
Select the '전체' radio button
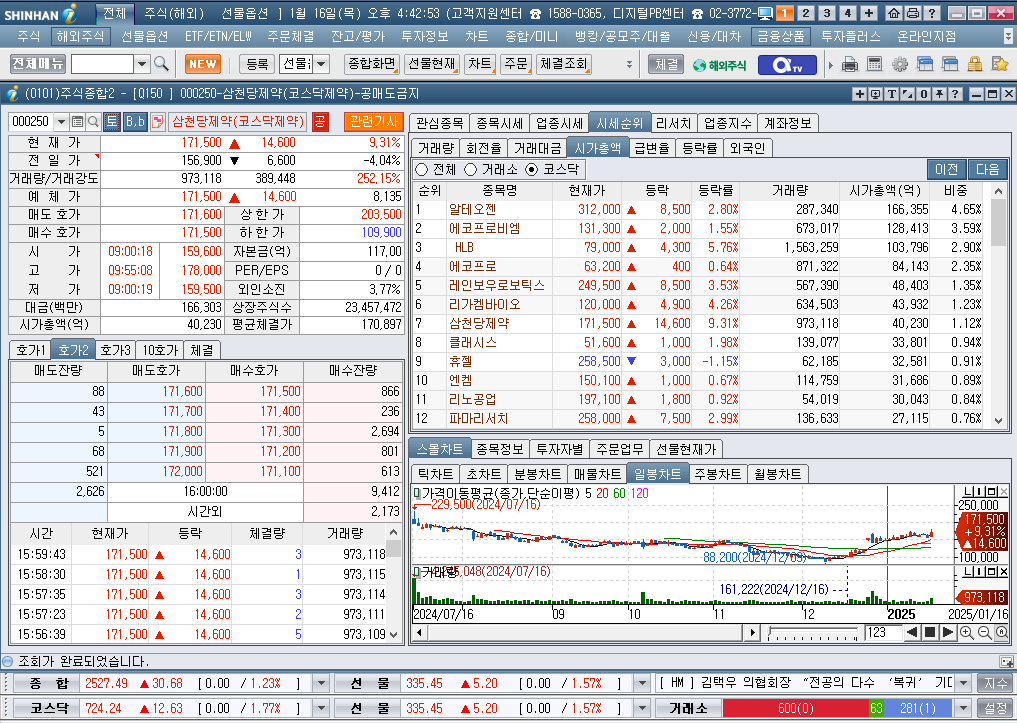[422, 169]
